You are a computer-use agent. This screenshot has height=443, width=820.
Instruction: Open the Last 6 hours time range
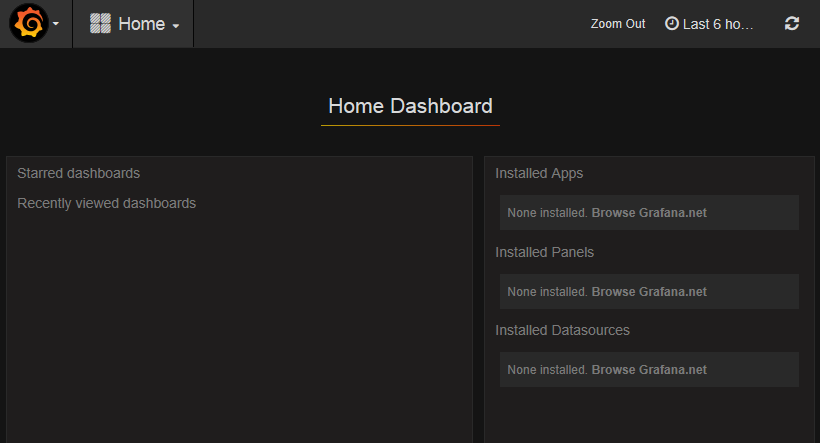point(717,24)
